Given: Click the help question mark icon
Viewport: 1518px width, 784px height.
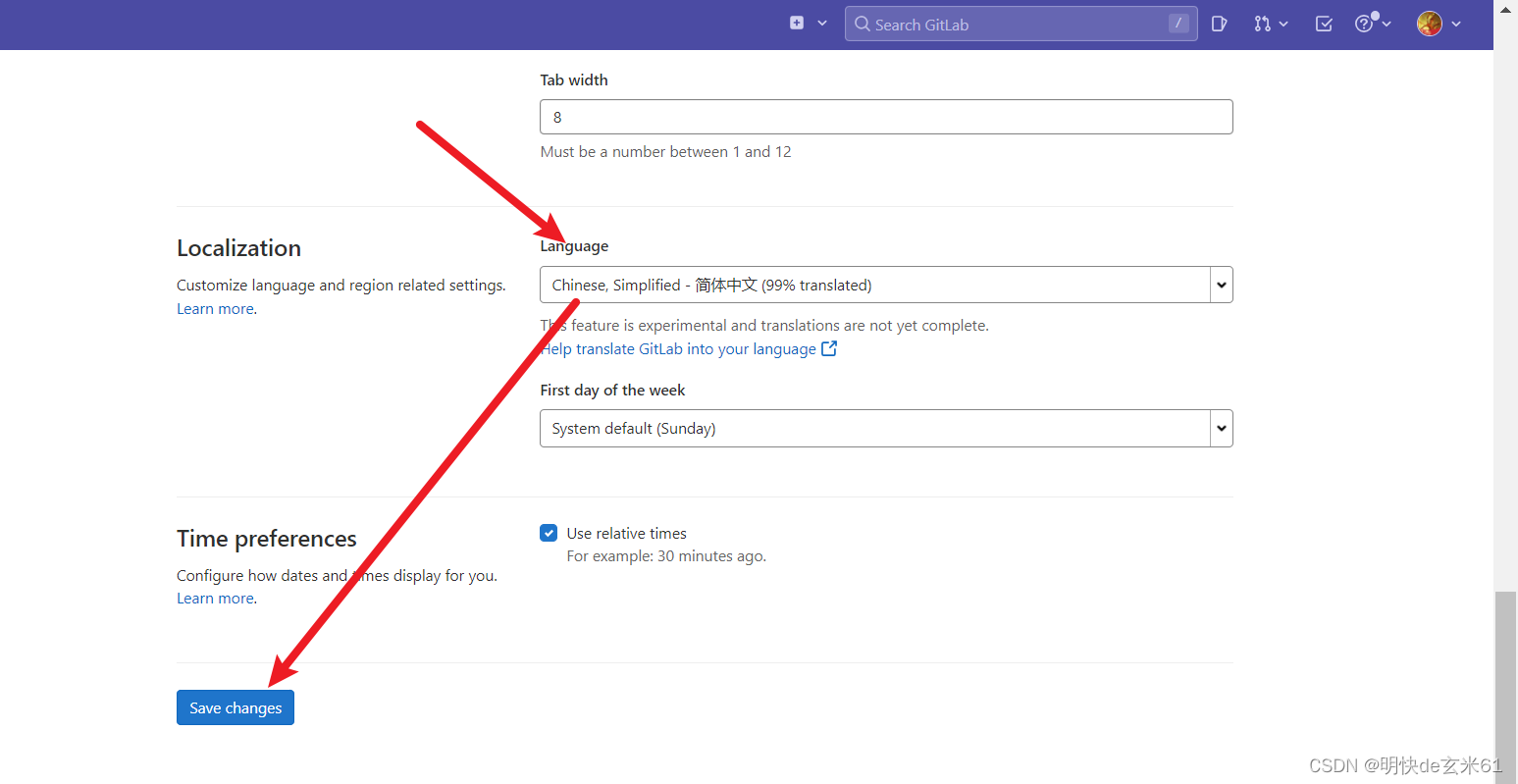Looking at the screenshot, I should point(1366,24).
